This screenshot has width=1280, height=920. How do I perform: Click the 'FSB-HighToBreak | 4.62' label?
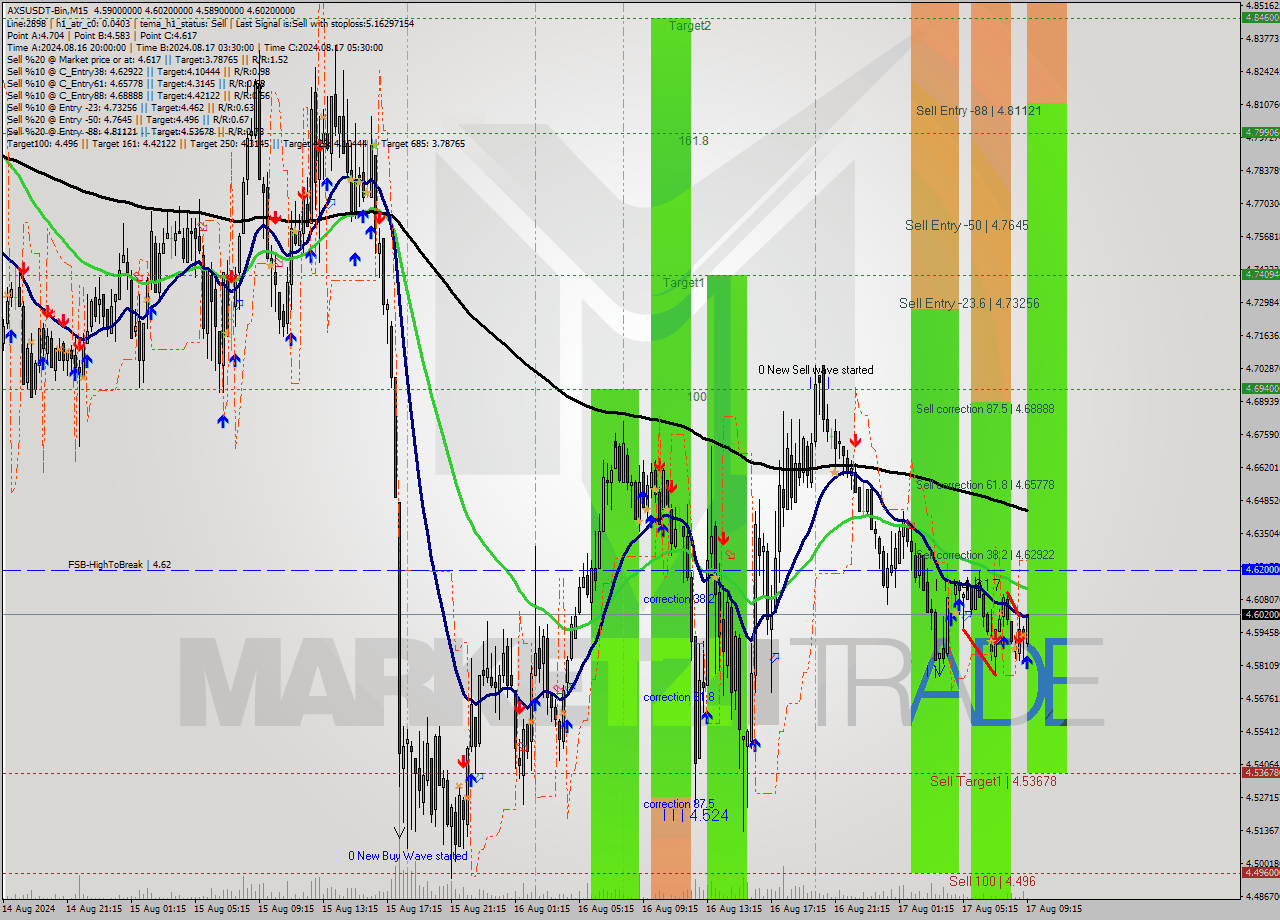coord(119,565)
